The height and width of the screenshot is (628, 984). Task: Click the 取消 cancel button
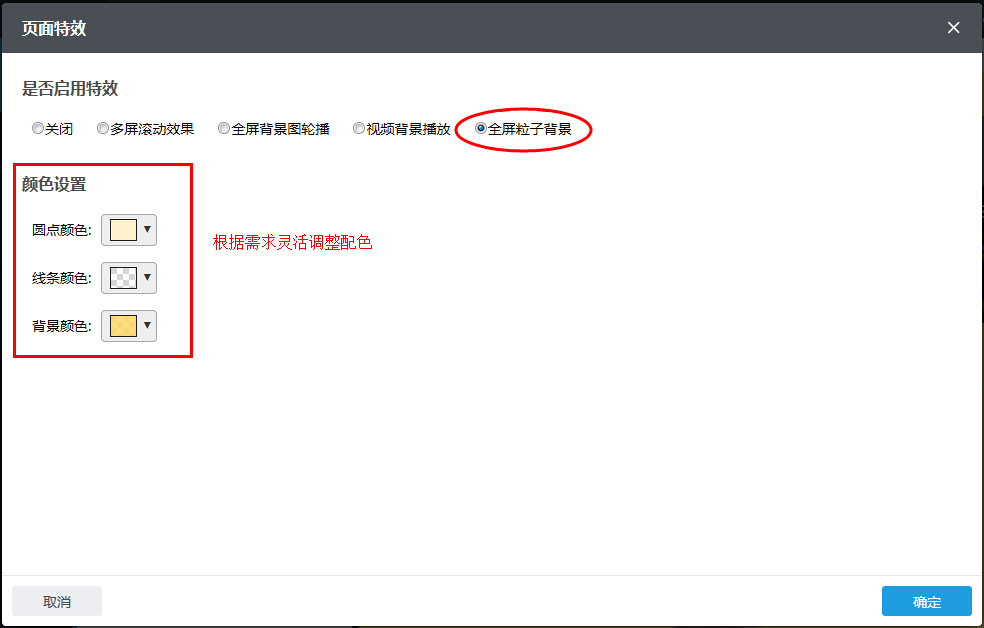point(56,601)
